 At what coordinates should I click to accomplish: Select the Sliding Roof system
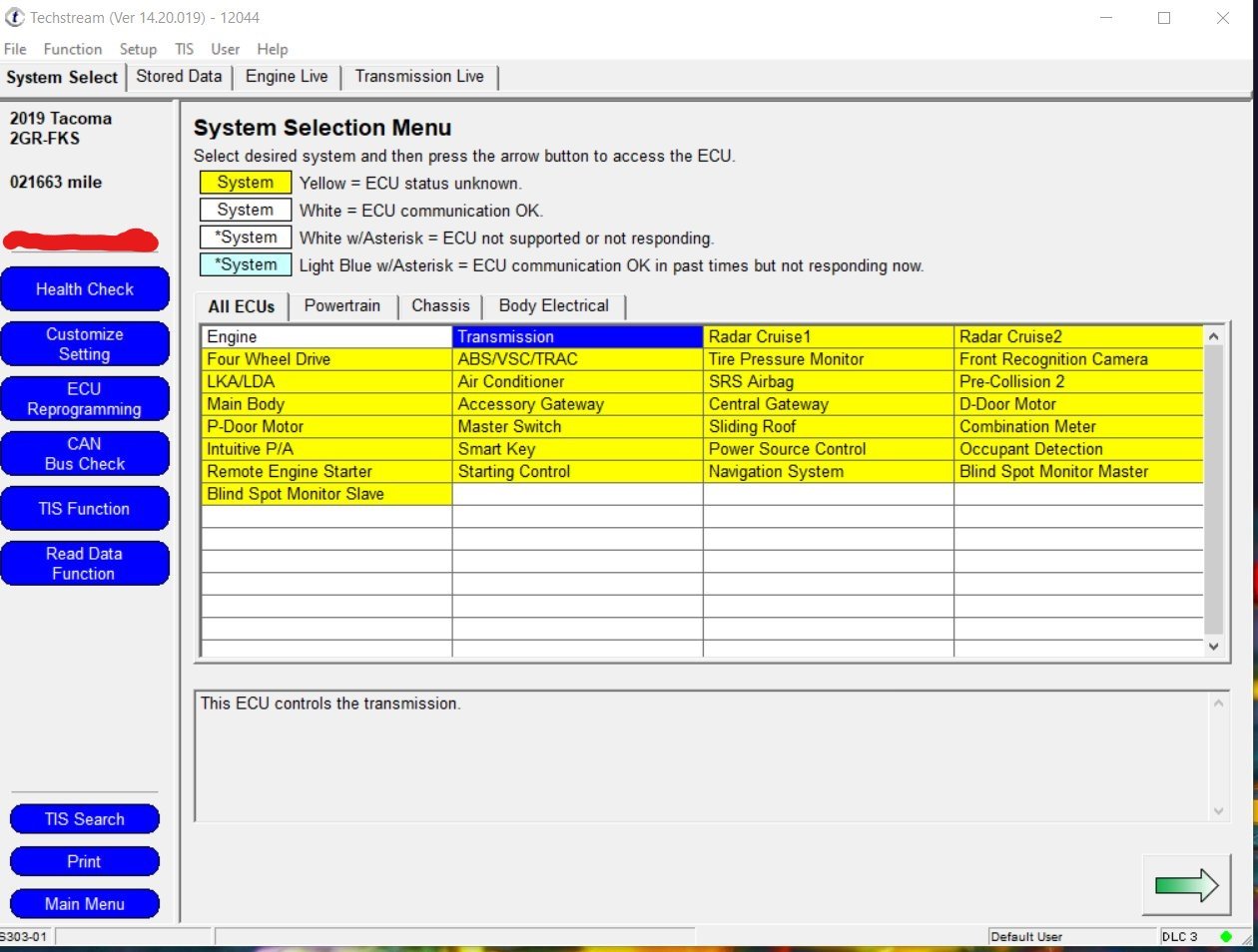[829, 427]
